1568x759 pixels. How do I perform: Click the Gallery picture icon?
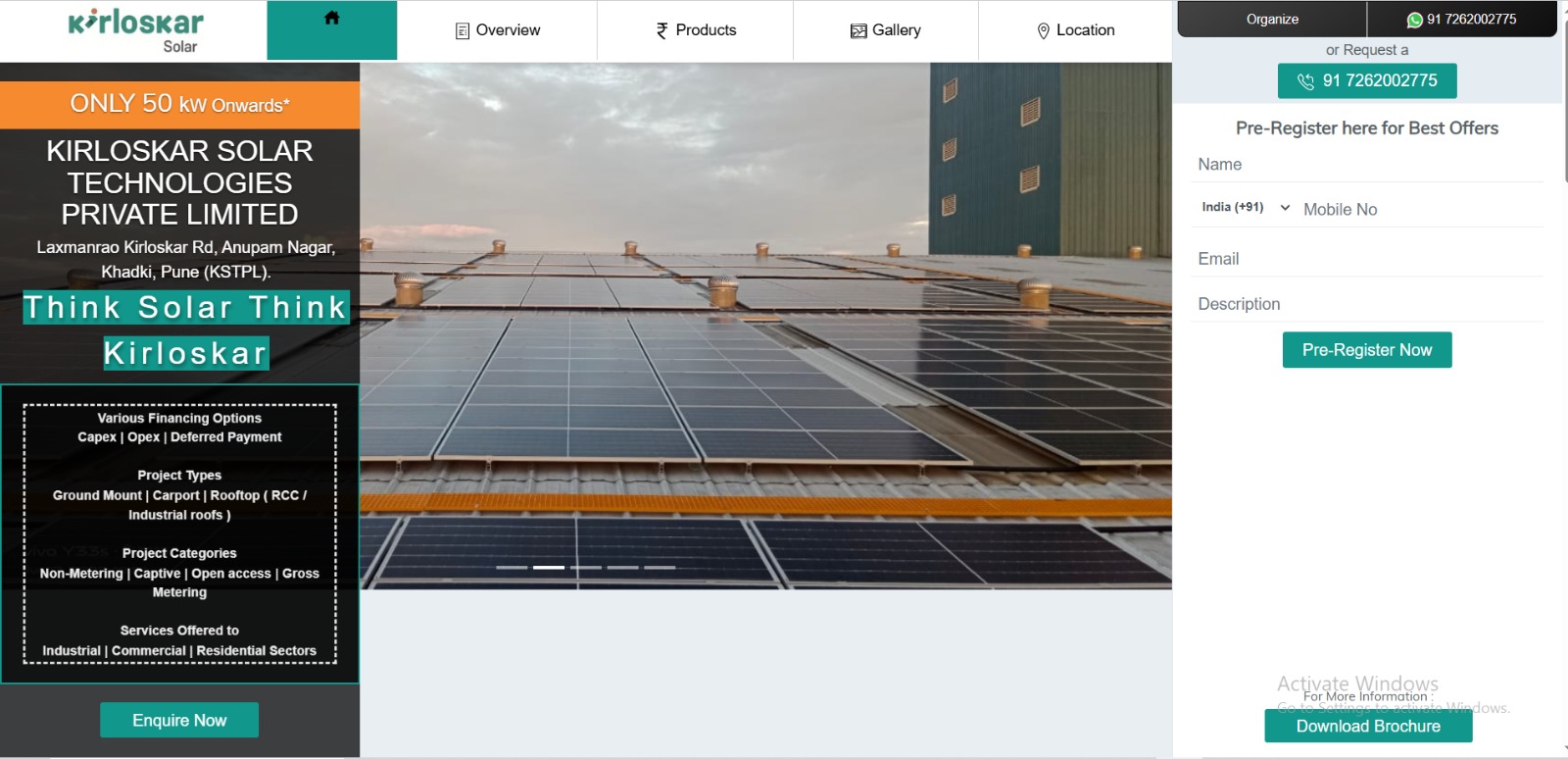point(858,31)
